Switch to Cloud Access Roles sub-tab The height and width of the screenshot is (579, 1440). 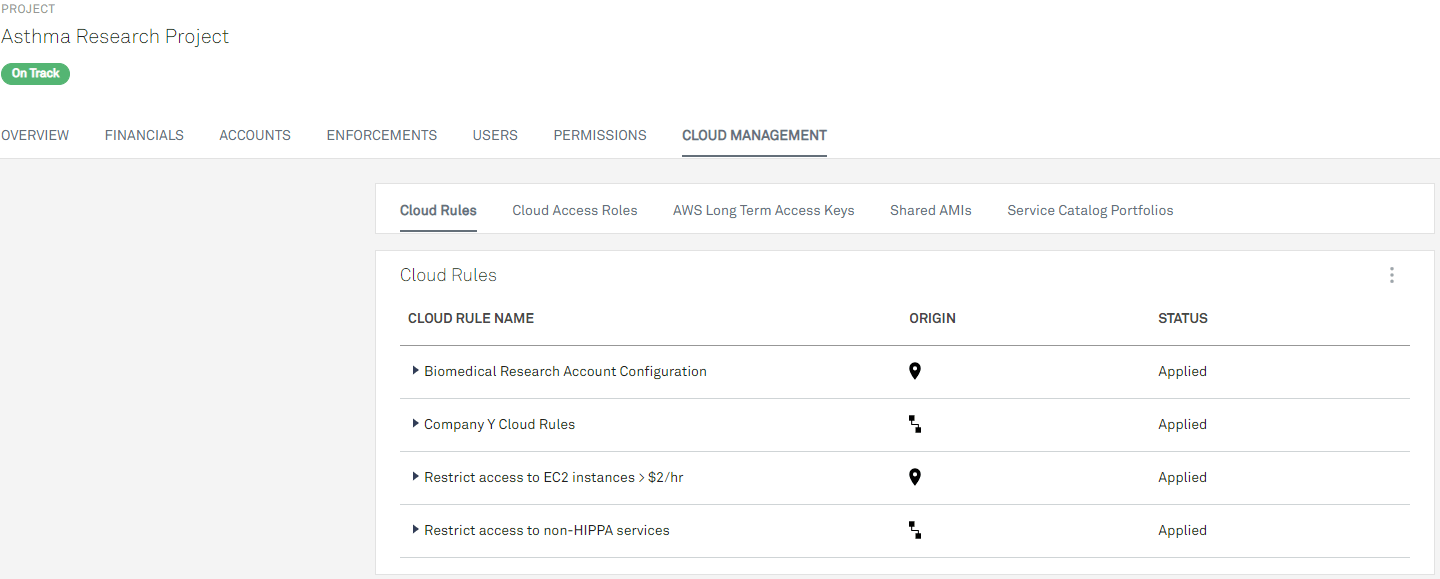[574, 210]
